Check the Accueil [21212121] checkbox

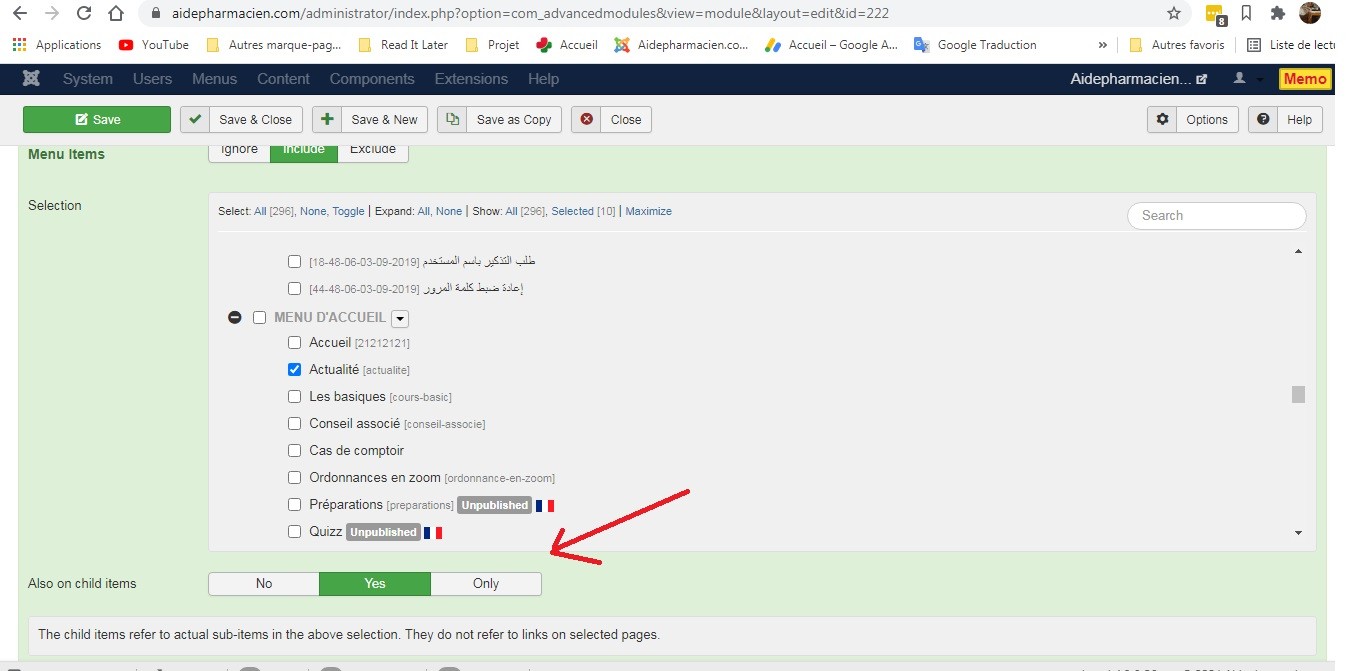294,342
